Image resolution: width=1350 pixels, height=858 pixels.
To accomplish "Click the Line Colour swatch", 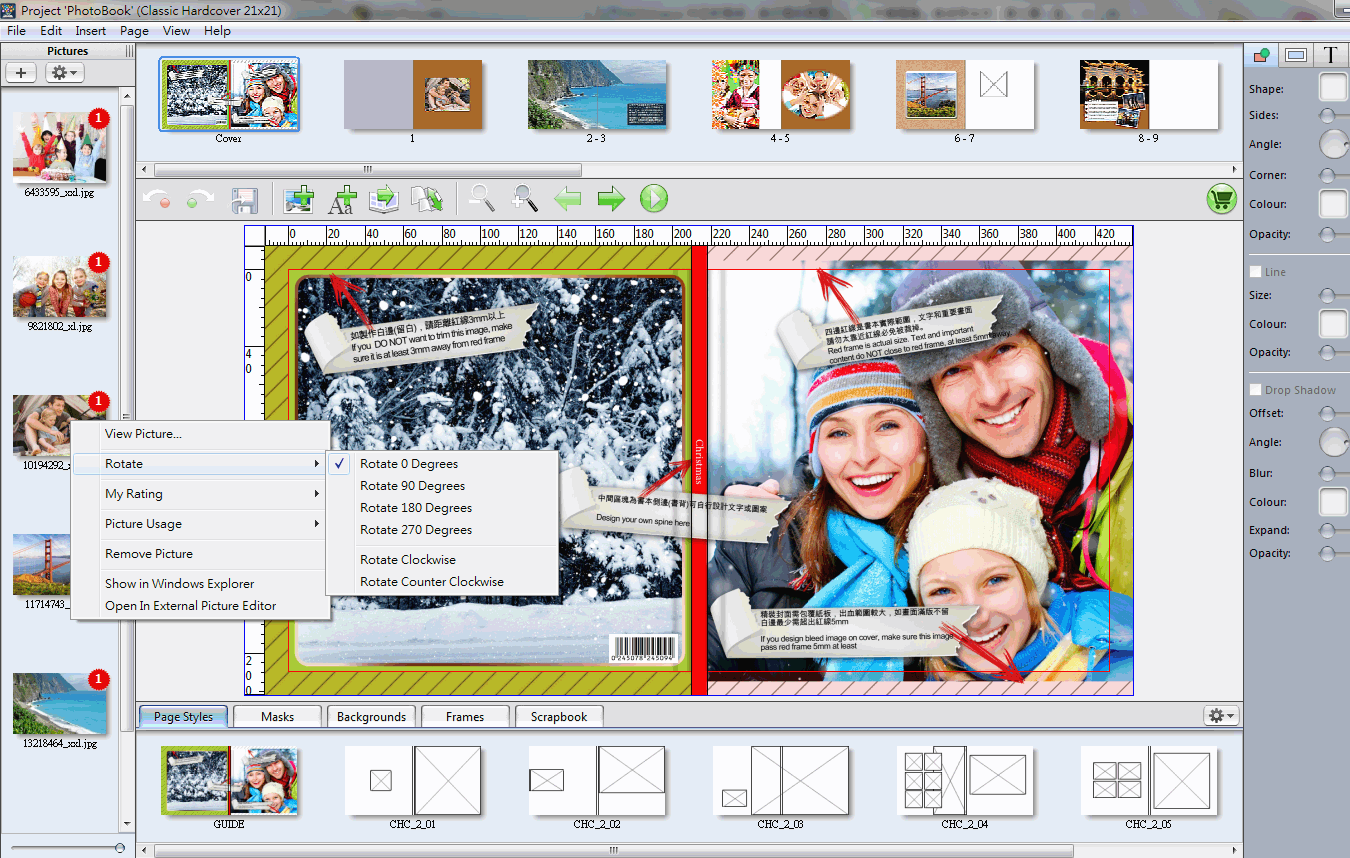I will click(1333, 324).
